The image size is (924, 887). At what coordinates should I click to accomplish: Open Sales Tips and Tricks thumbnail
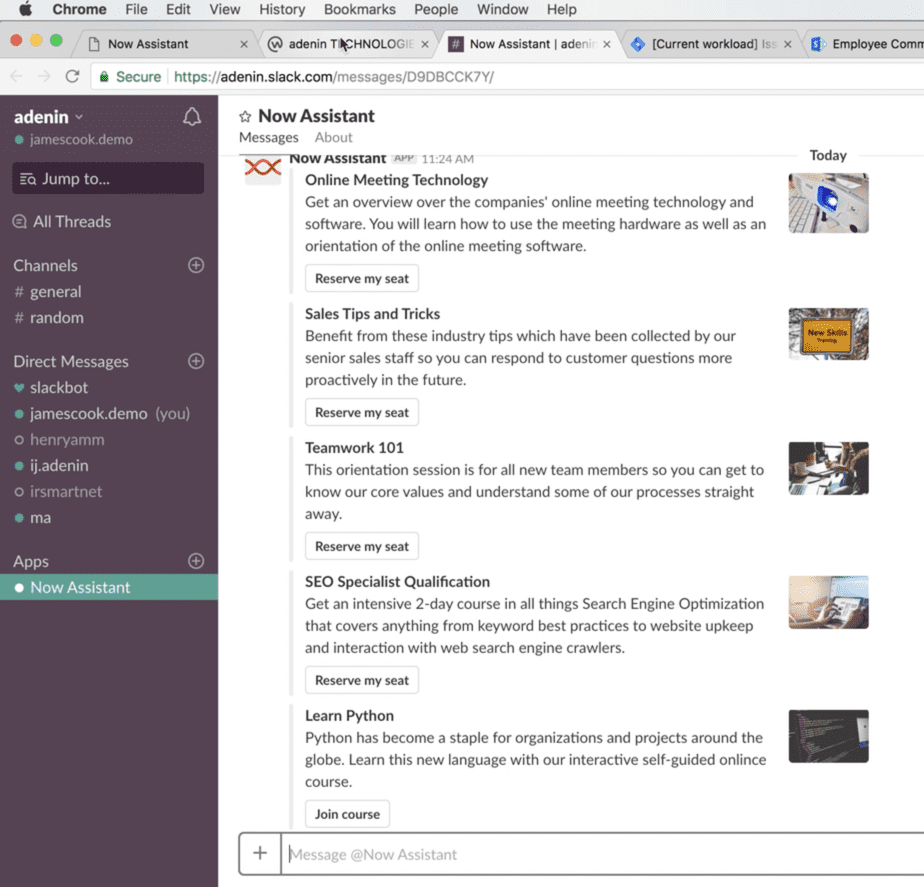point(829,334)
